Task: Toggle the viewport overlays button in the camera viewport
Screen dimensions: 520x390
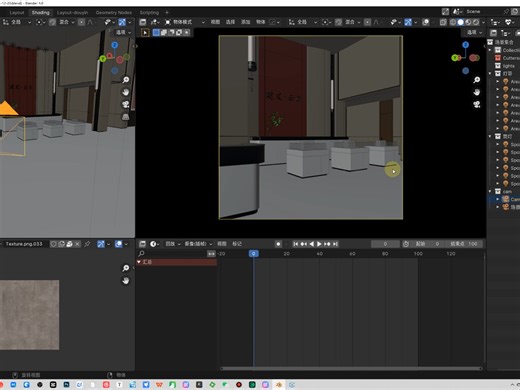Action: 426,22
